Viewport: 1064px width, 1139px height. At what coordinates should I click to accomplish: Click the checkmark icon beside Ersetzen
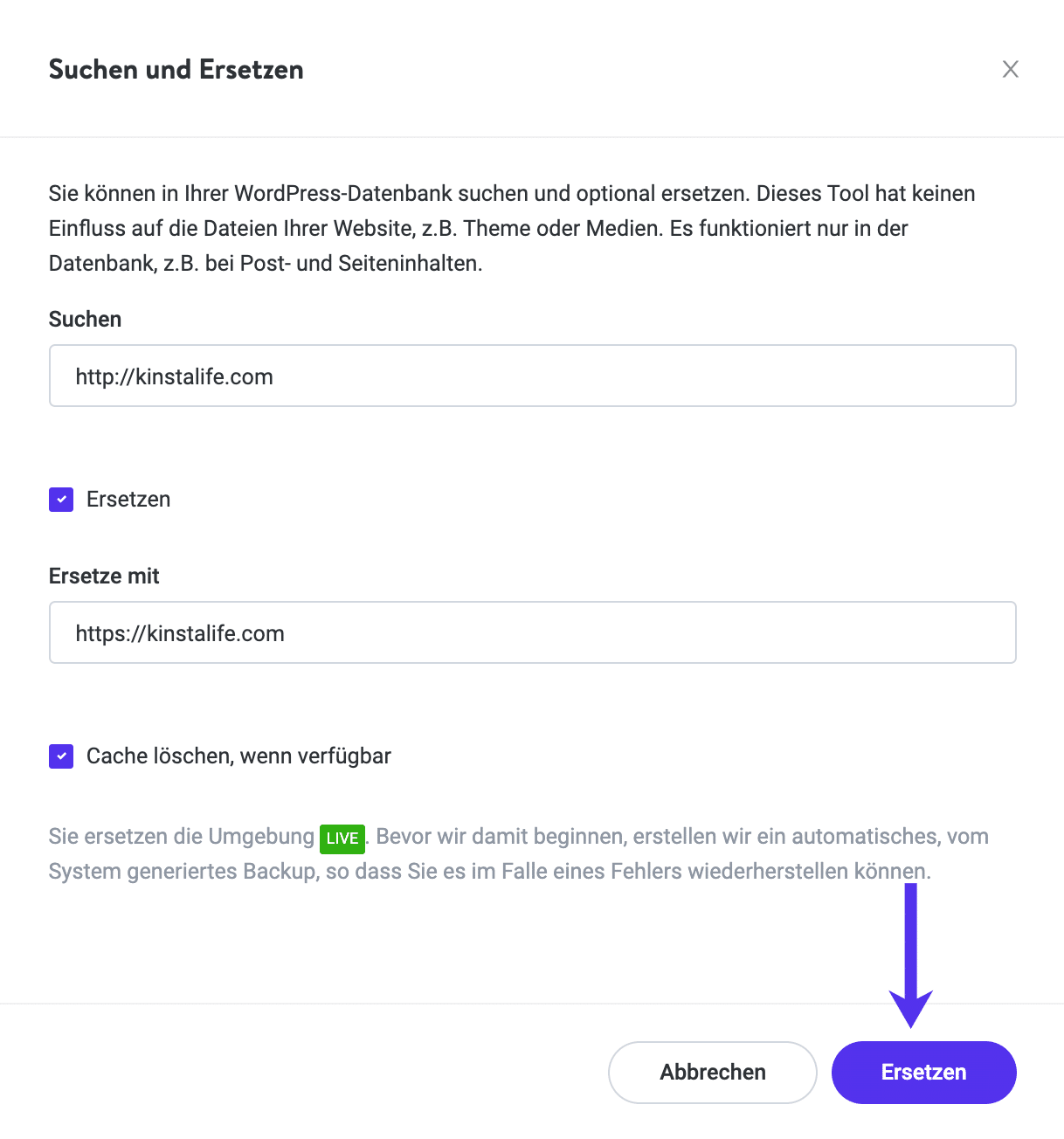tap(60, 499)
